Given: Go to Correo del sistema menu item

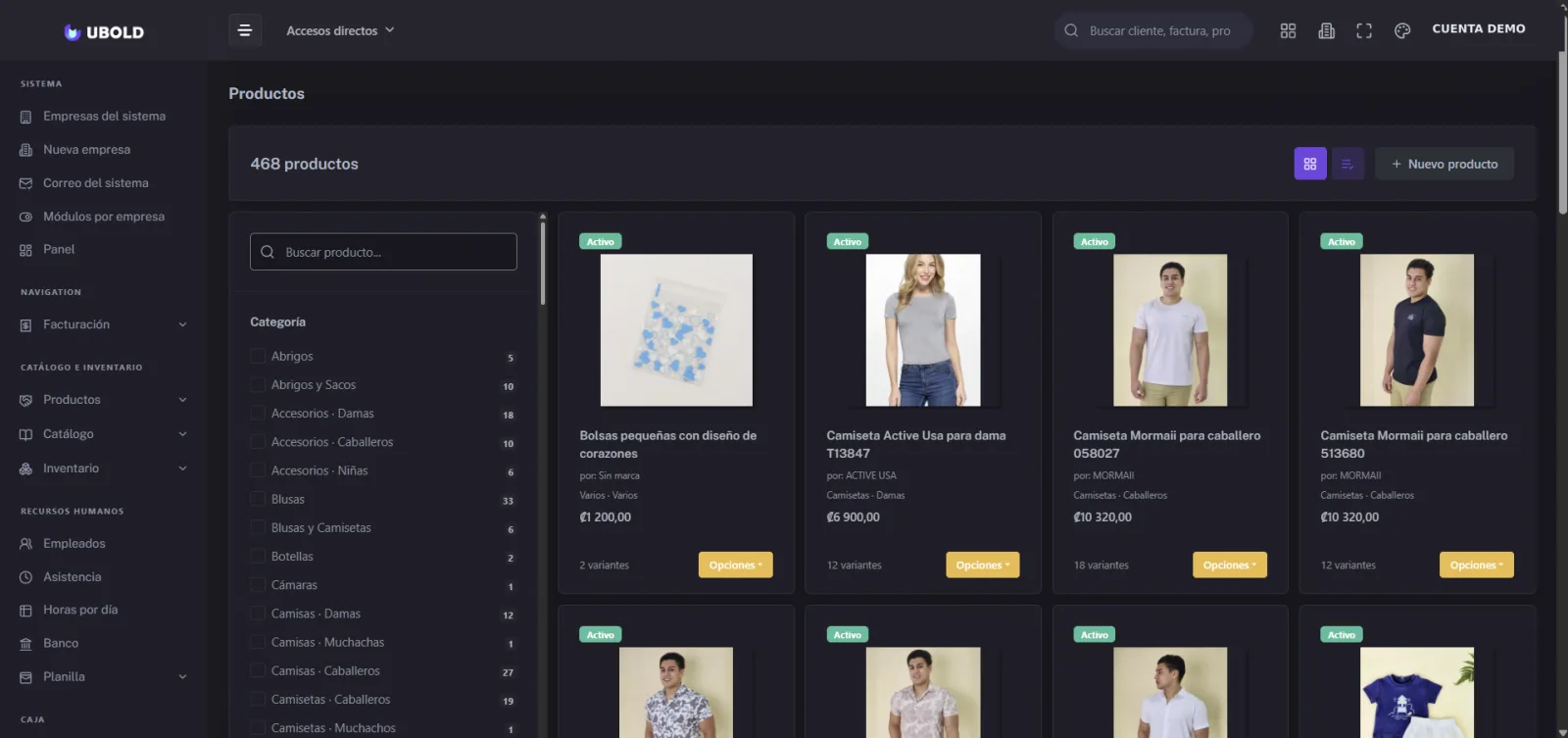Looking at the screenshot, I should pyautogui.click(x=96, y=183).
